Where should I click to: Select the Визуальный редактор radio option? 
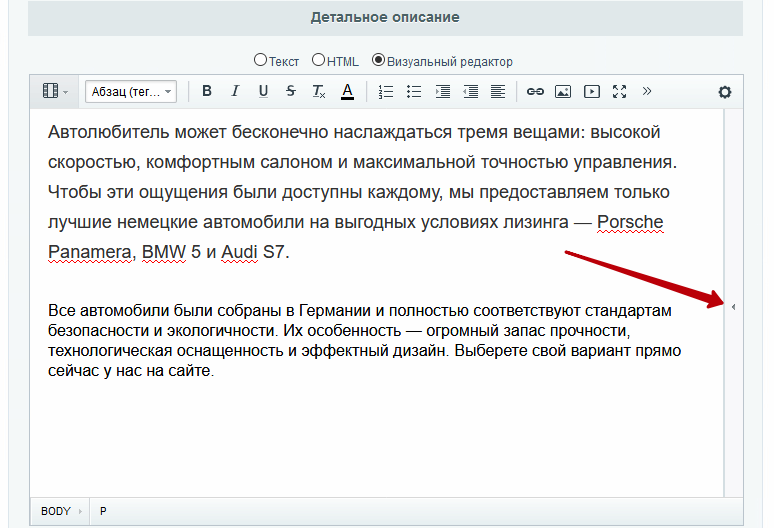pos(378,60)
